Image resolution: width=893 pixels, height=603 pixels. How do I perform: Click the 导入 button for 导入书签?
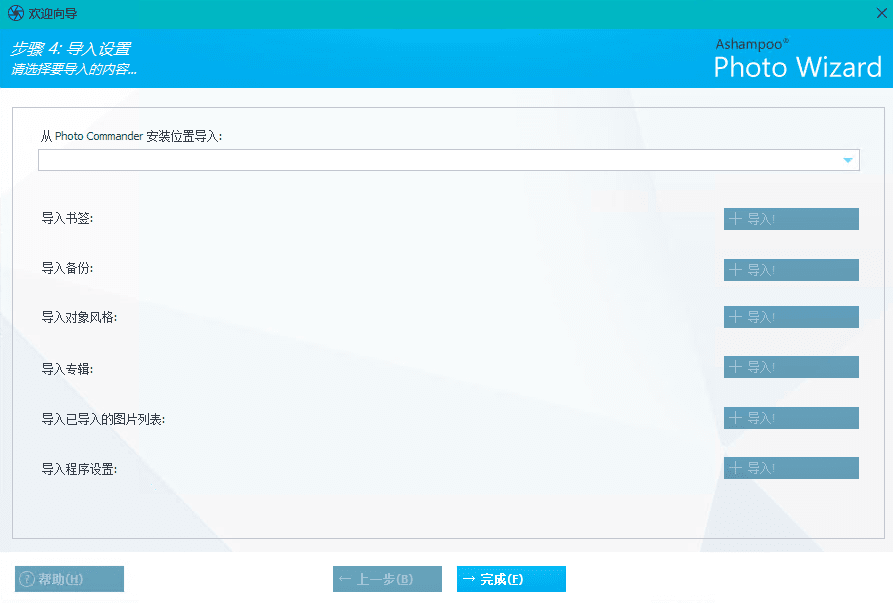(x=791, y=219)
